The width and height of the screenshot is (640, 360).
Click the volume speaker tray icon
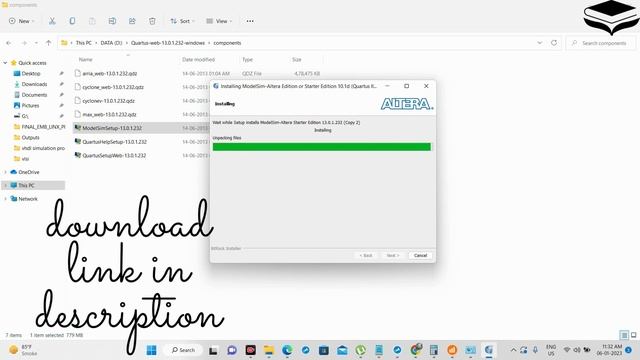coord(577,350)
